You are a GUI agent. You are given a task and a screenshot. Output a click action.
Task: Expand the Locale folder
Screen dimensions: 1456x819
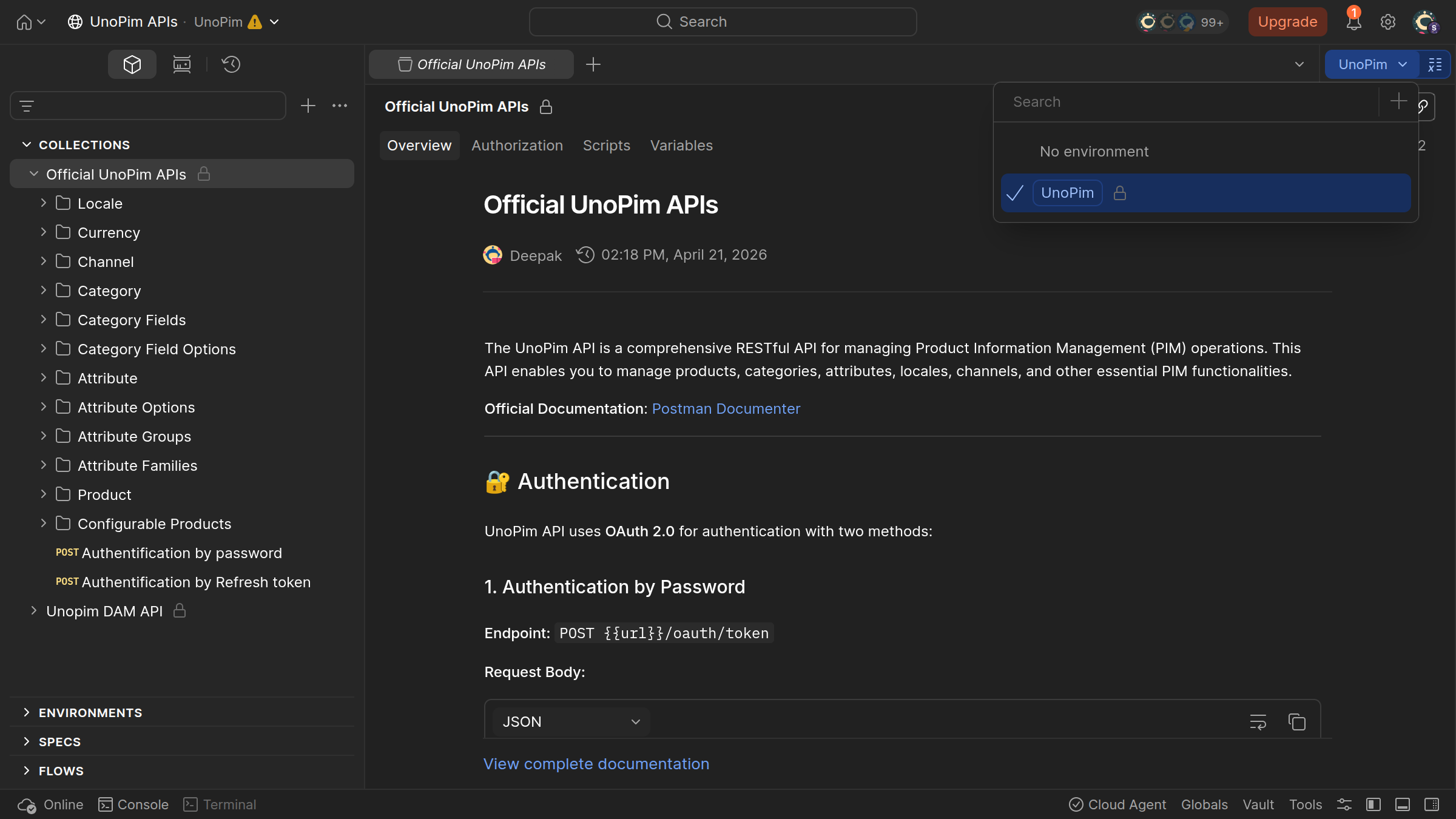click(44, 203)
